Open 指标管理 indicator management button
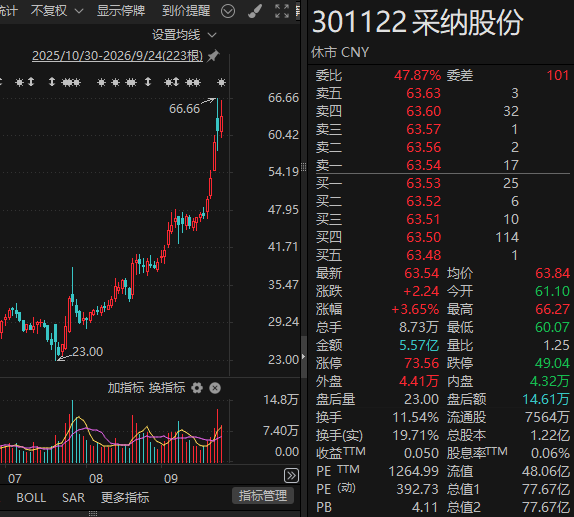574x517 pixels. (x=263, y=496)
